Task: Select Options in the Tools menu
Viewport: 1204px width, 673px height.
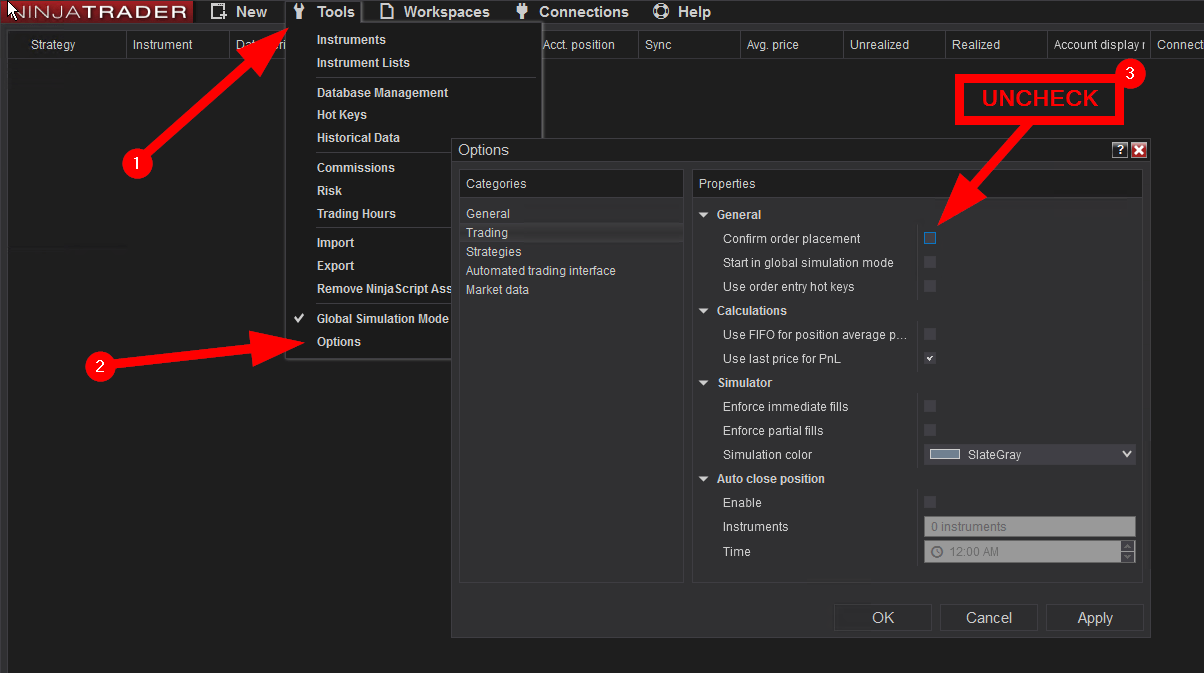Action: tap(339, 342)
